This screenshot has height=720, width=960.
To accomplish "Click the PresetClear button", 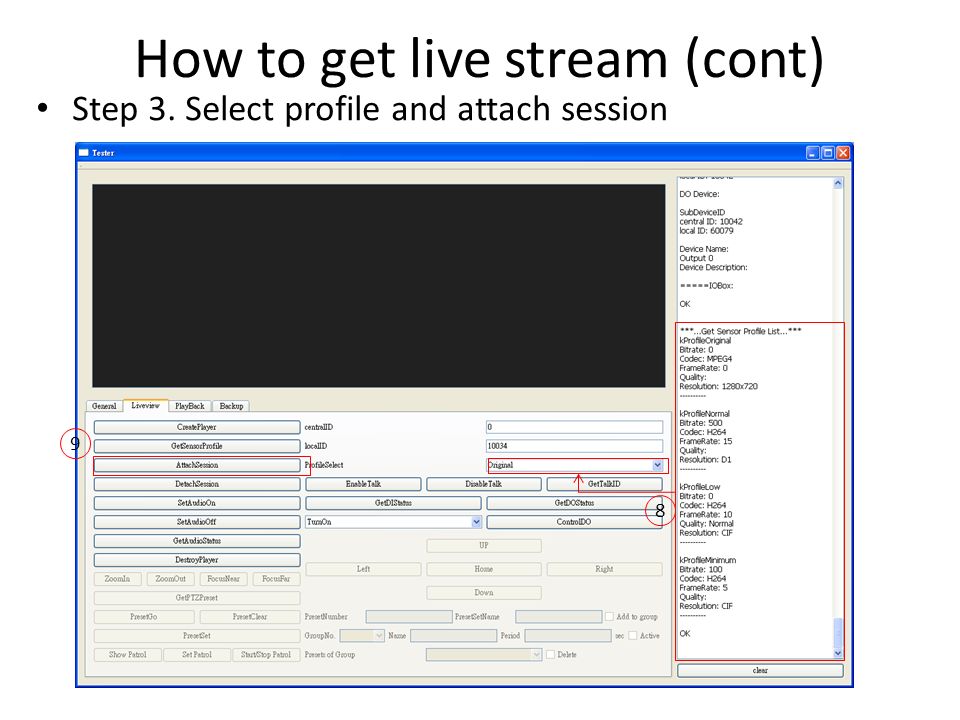I will [250, 617].
